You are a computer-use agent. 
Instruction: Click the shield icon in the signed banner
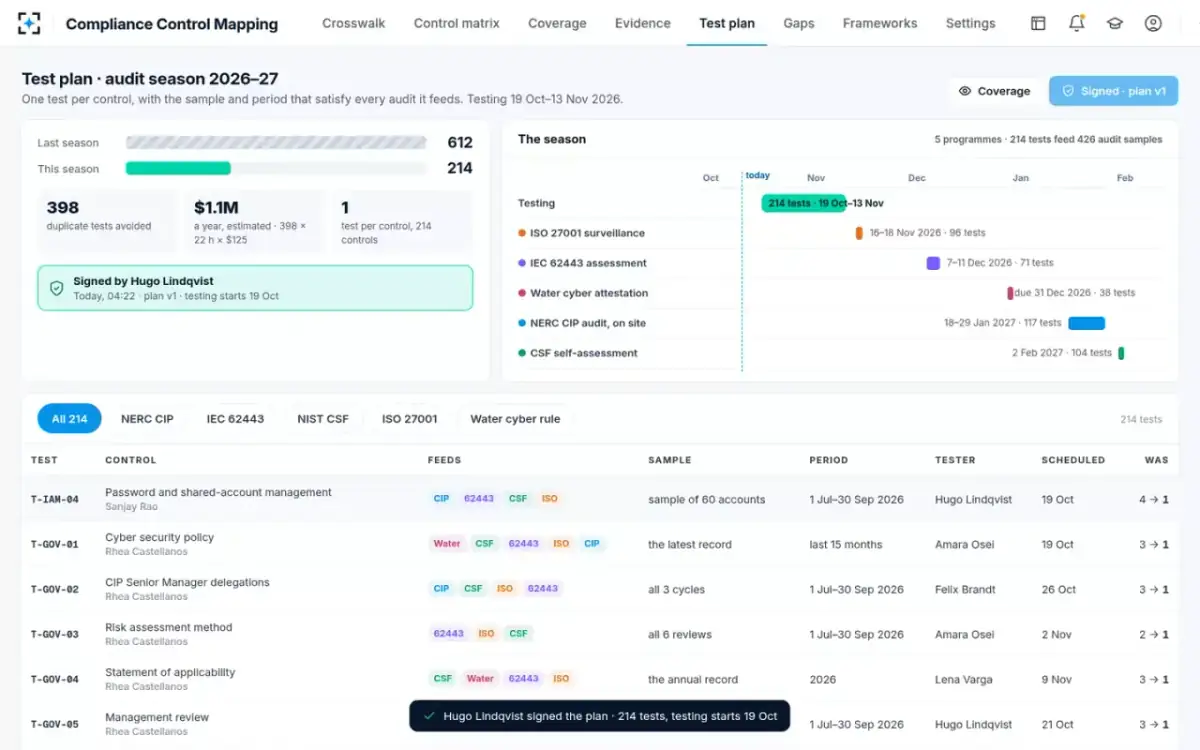pos(57,288)
